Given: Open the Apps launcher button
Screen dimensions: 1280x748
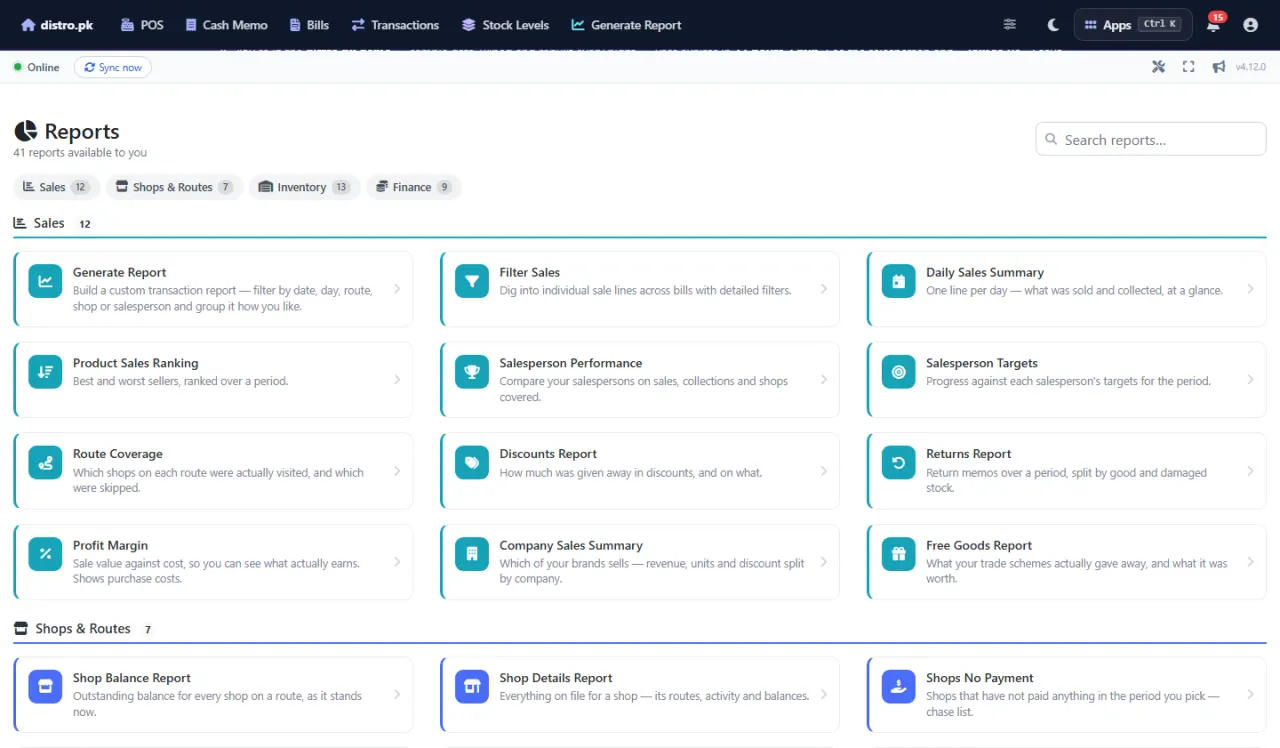Looking at the screenshot, I should [1133, 25].
